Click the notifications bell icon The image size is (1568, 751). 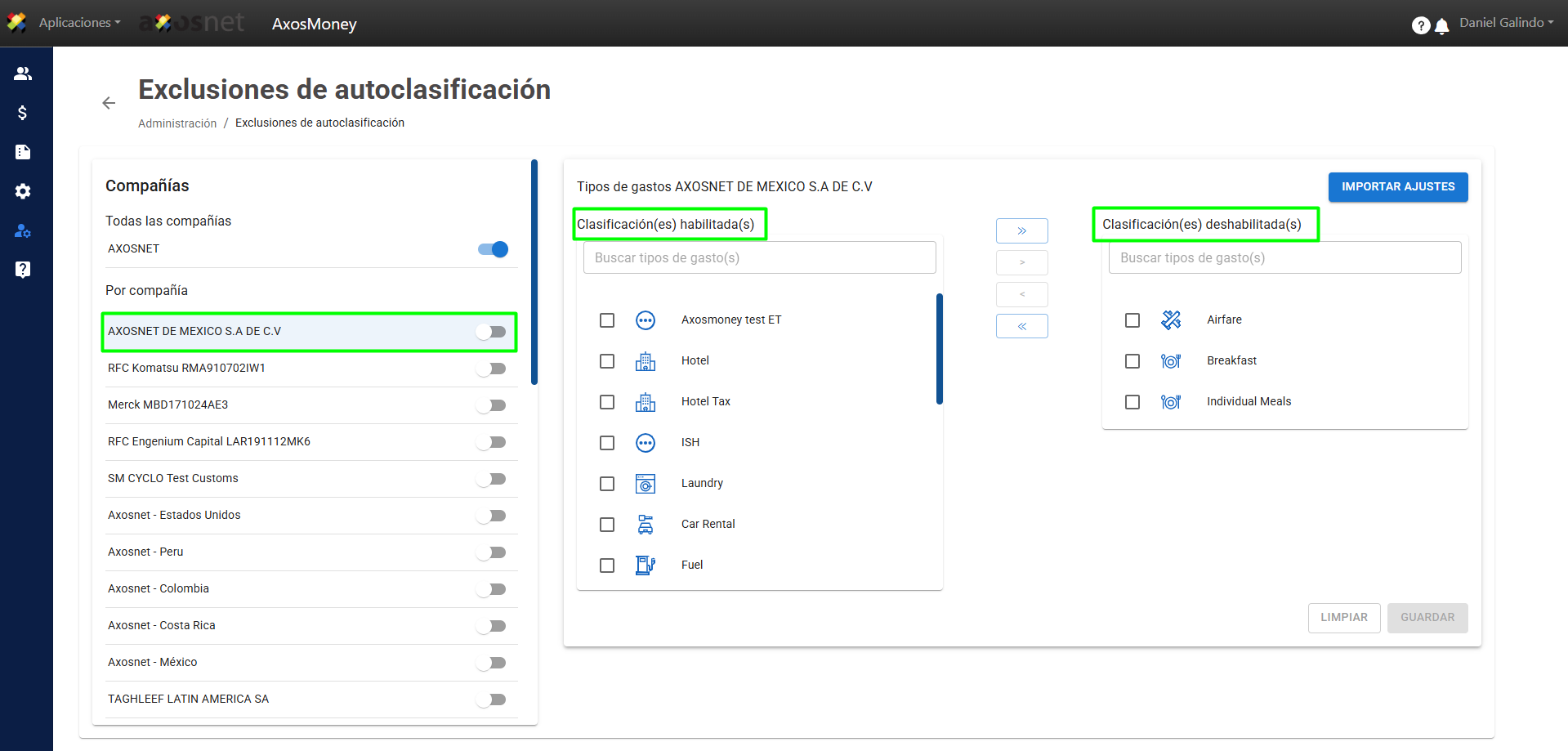1442,26
